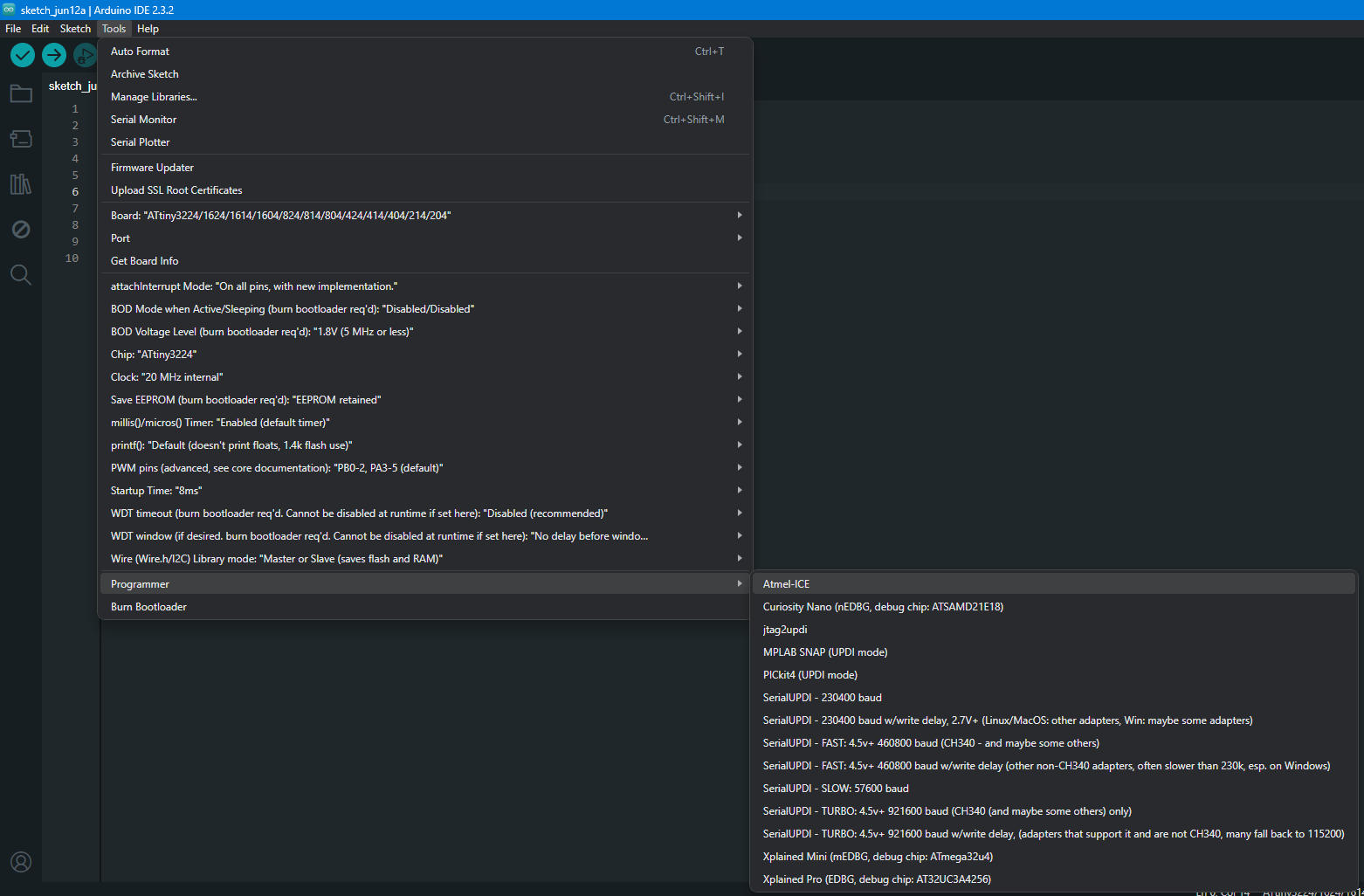Select SerialUPDI 230400 baud w/write delay
The image size is (1364, 896).
click(1054, 720)
